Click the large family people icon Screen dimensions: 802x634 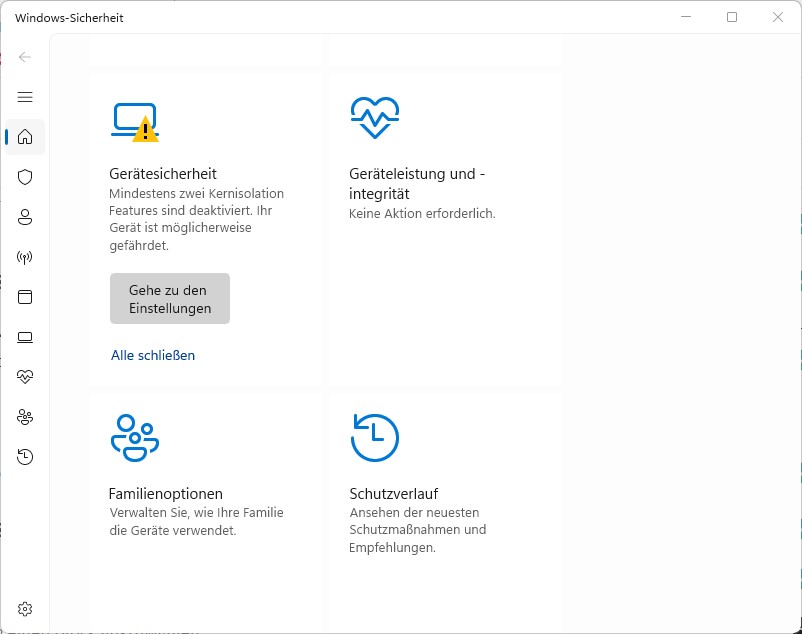135,438
